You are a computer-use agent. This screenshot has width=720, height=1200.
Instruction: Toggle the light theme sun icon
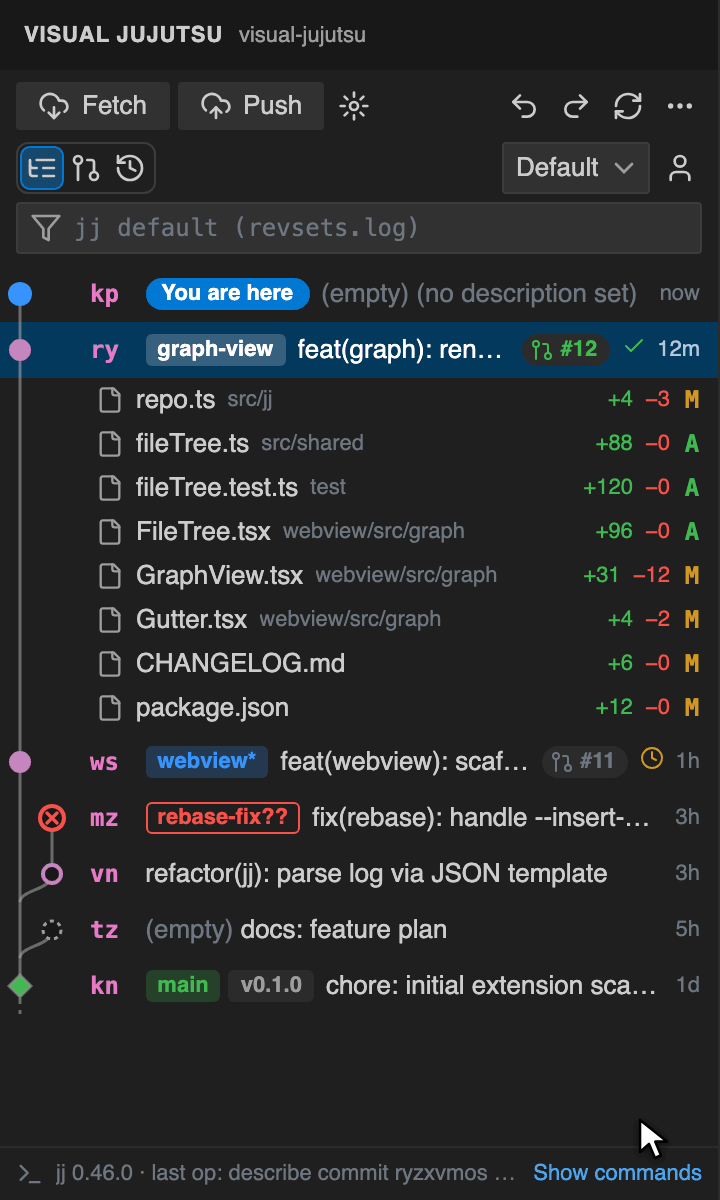click(354, 106)
